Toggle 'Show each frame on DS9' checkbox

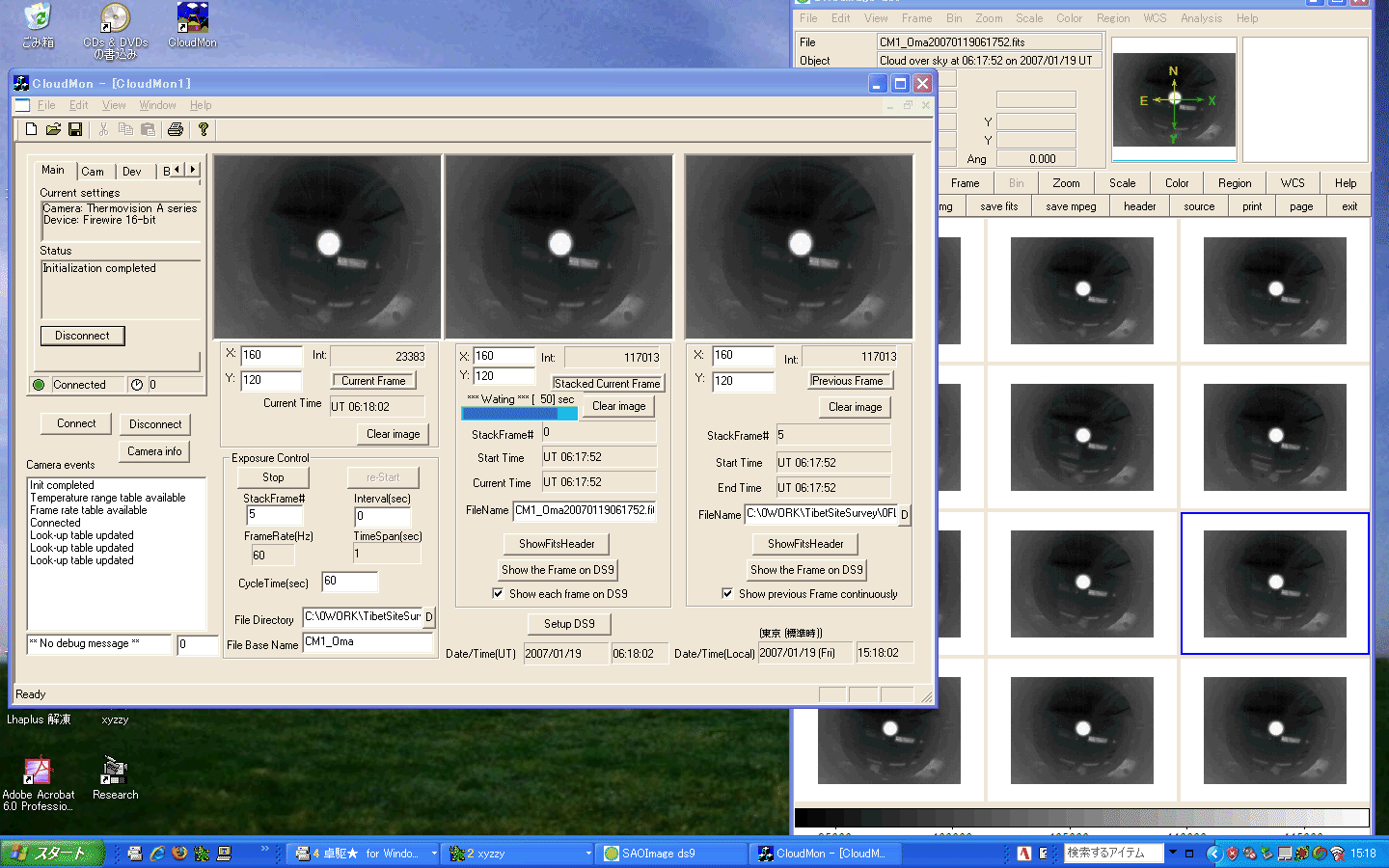point(498,594)
